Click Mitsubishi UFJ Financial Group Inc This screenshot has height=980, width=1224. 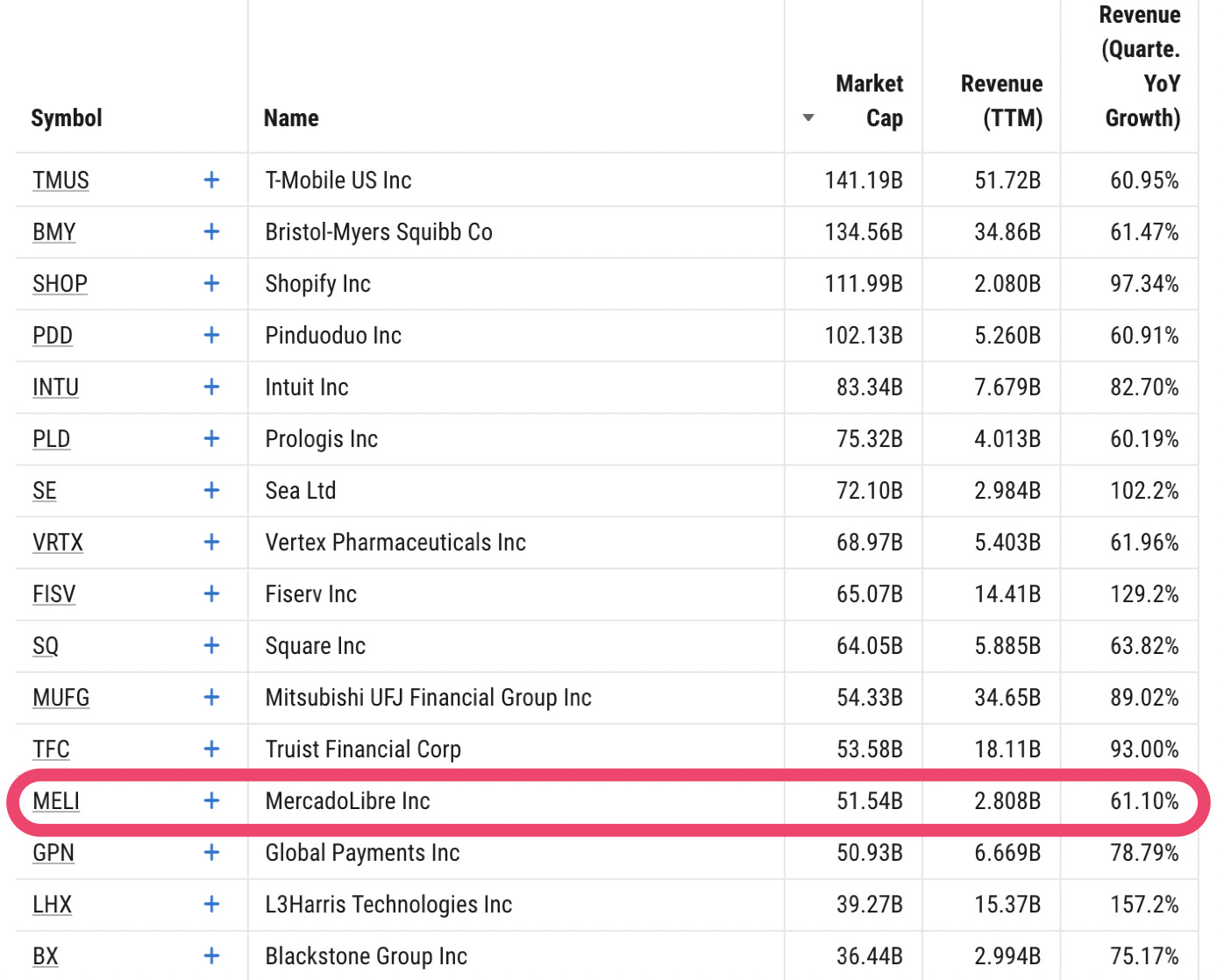coord(428,698)
